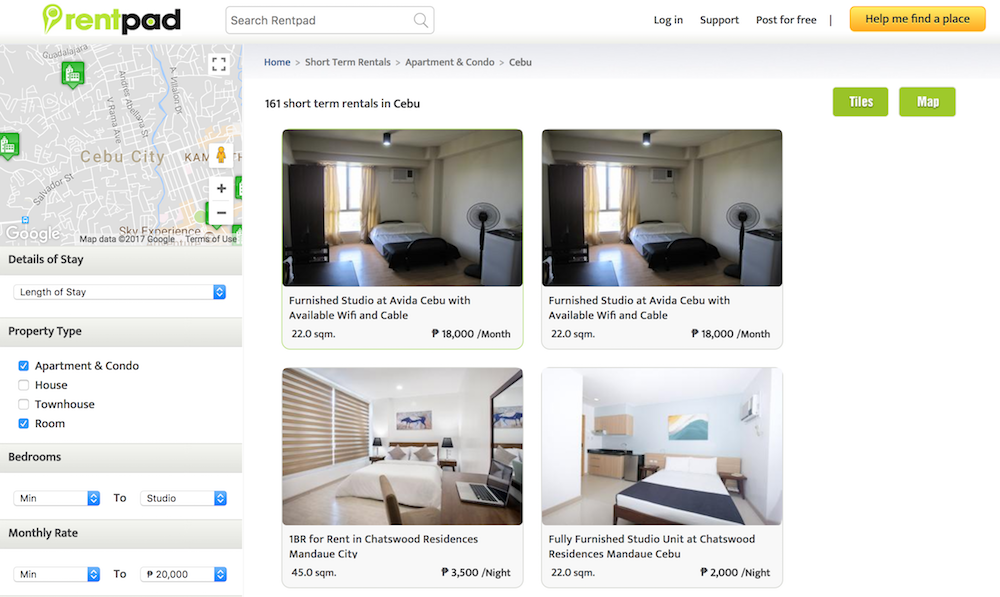Switch to Map view

[x=927, y=102]
